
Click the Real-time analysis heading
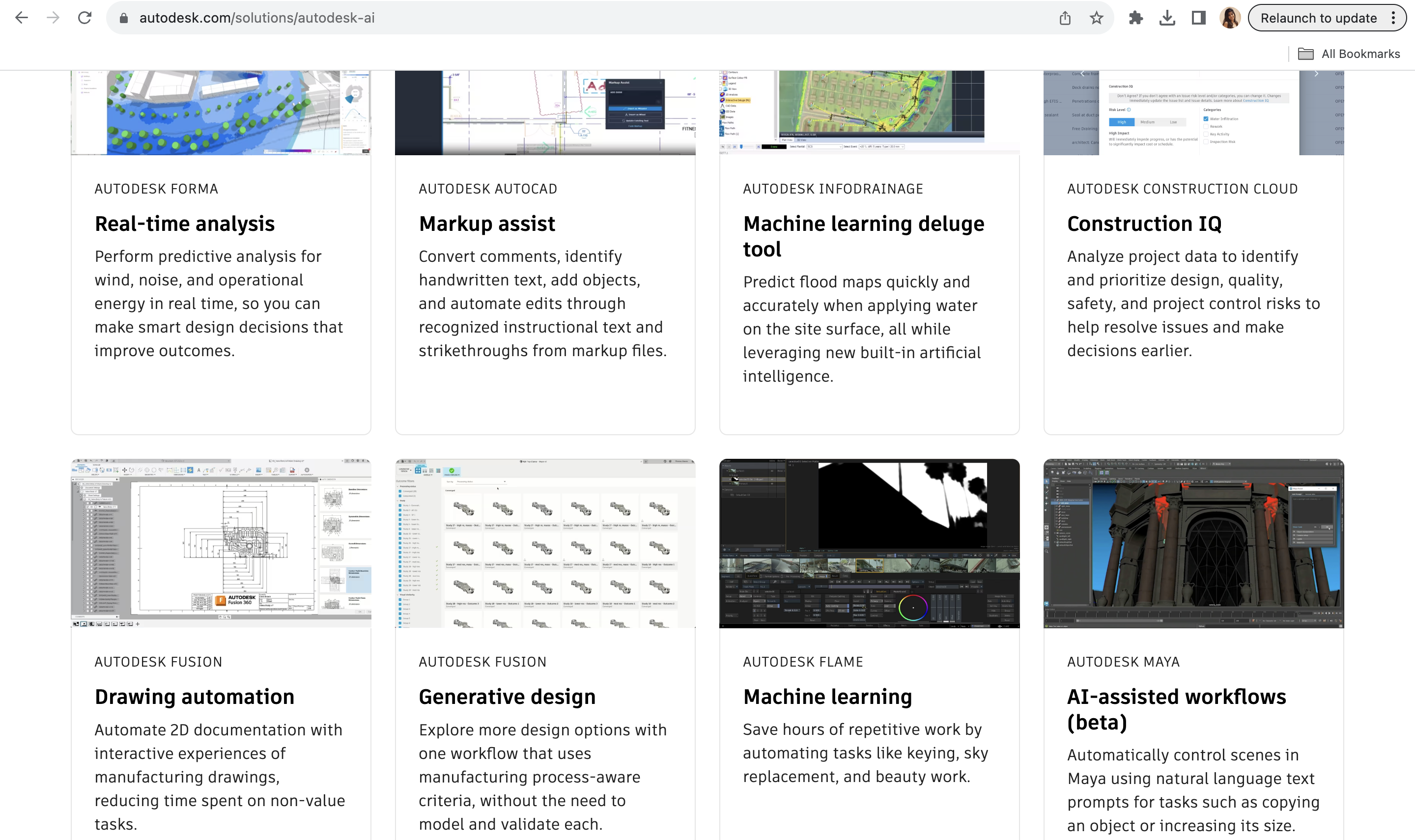click(x=185, y=224)
